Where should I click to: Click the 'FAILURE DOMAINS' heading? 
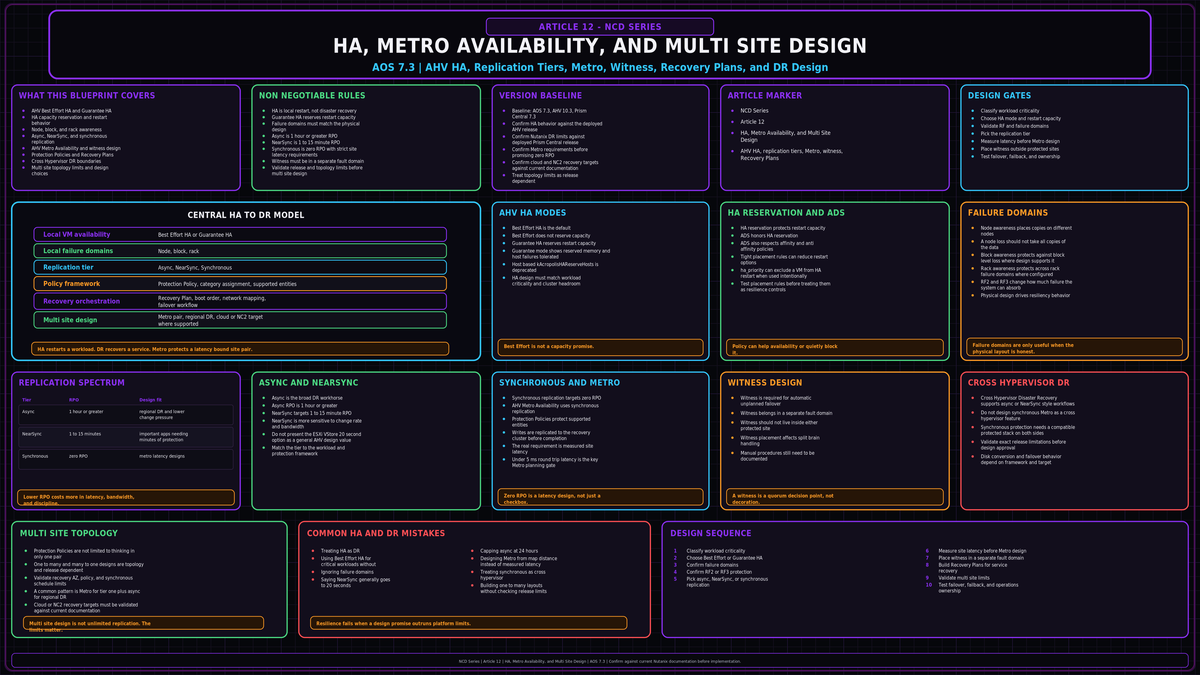[x=1008, y=213]
